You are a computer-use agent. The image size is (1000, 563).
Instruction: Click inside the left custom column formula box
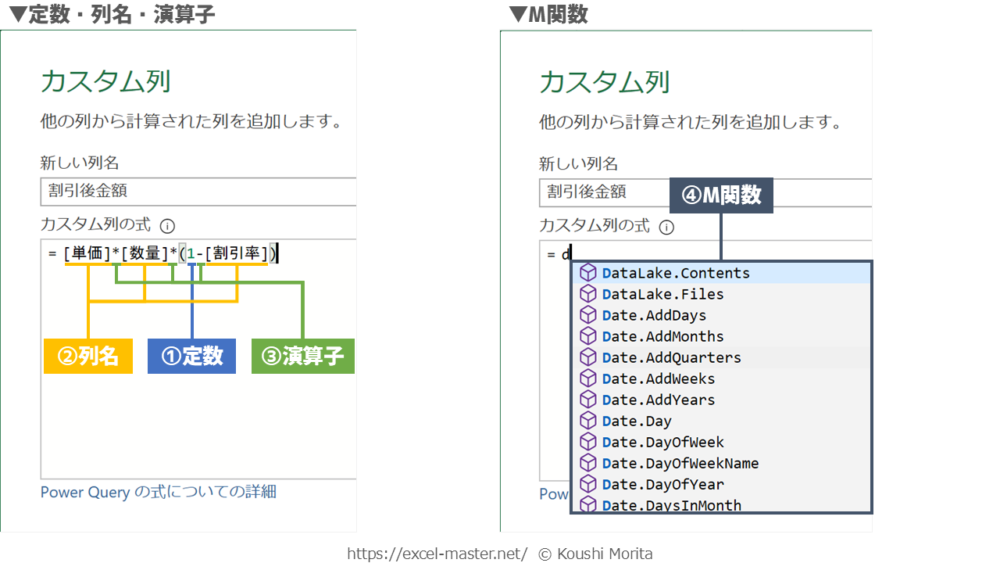(198, 420)
